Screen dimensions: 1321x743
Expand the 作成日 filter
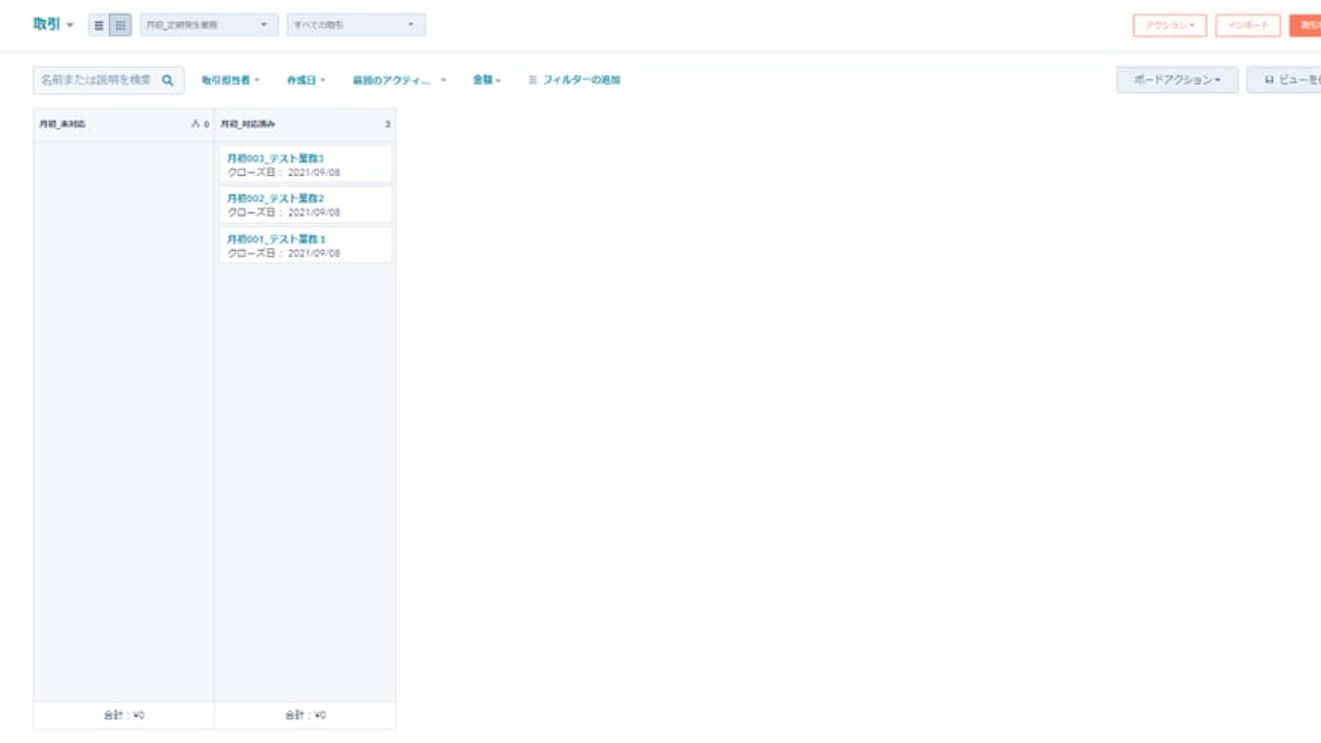click(306, 80)
